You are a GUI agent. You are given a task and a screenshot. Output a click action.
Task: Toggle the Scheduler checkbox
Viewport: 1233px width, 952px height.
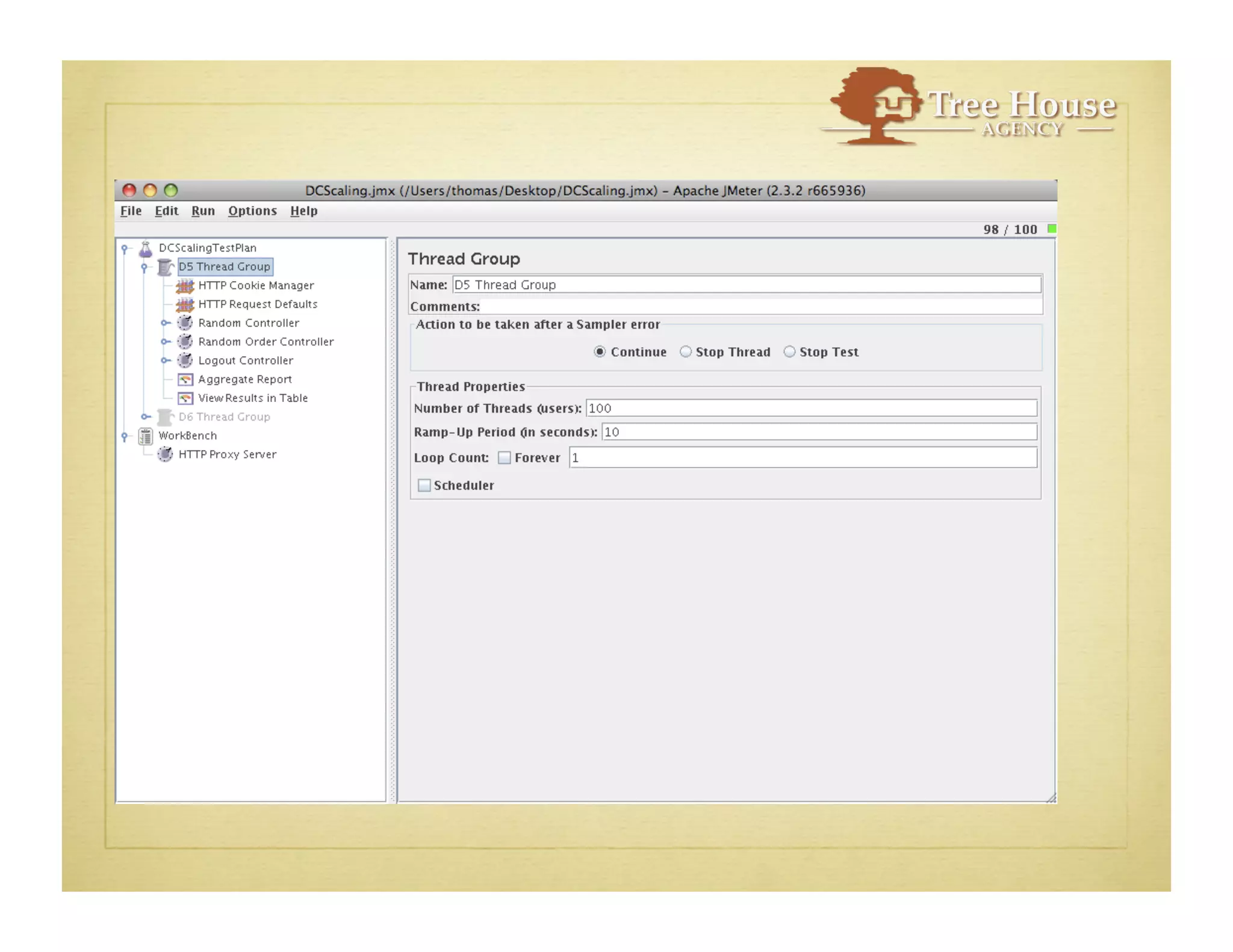click(424, 486)
